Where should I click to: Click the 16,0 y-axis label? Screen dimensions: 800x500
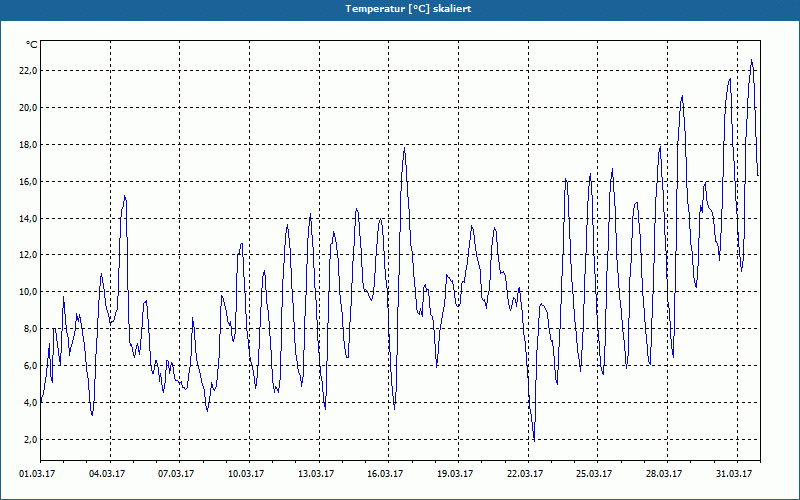coord(28,182)
